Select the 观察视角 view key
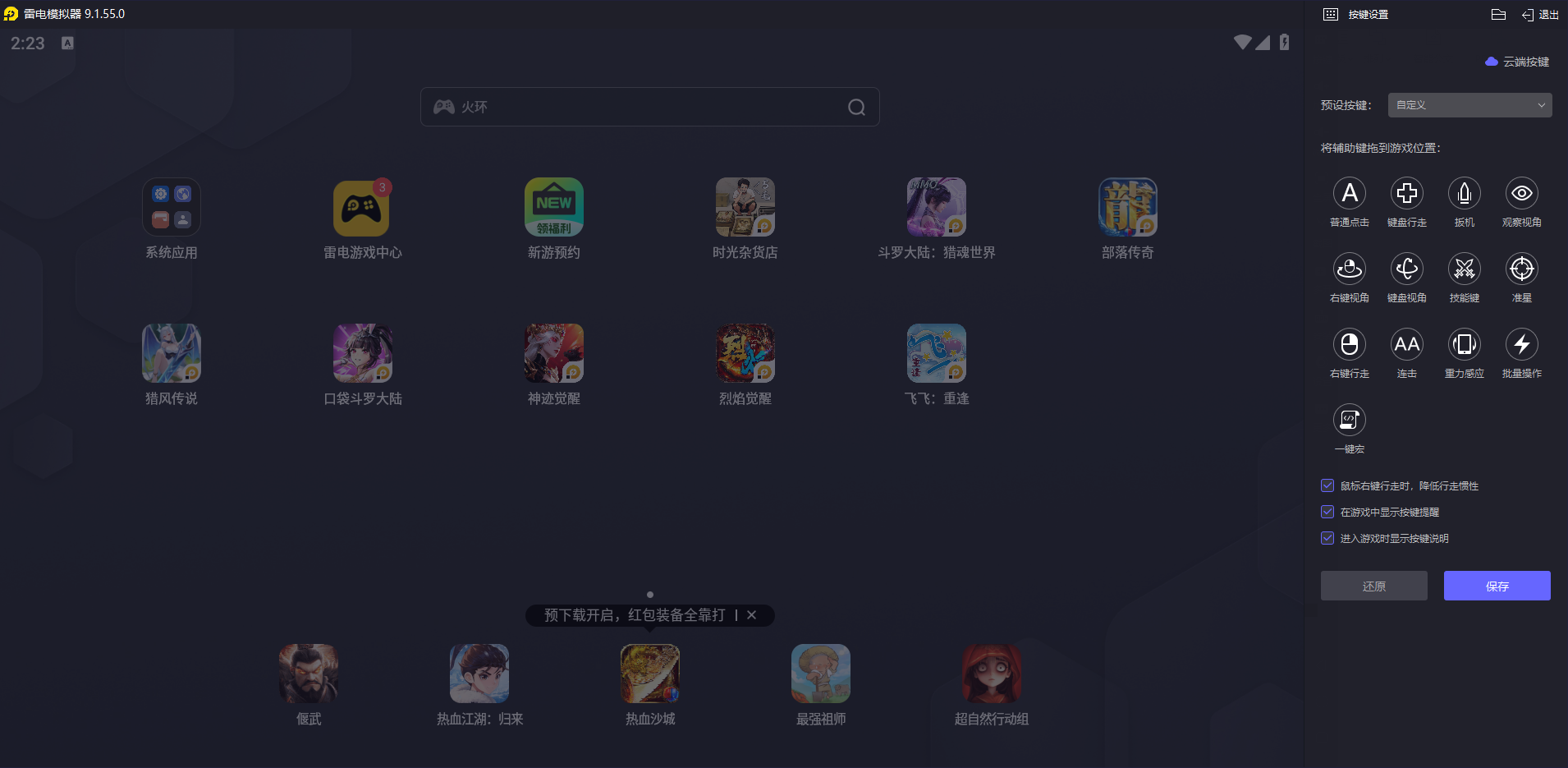Image resolution: width=1568 pixels, height=768 pixels. coord(1521,194)
